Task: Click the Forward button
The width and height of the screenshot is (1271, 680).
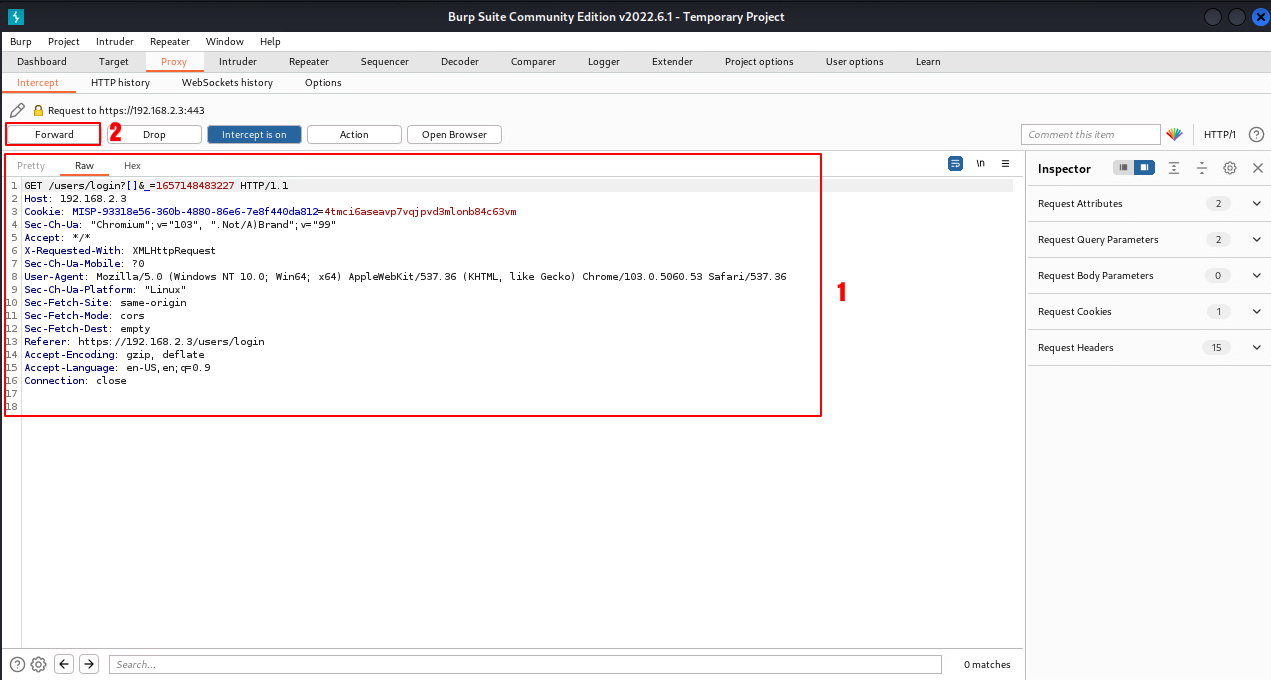Action: (x=54, y=135)
